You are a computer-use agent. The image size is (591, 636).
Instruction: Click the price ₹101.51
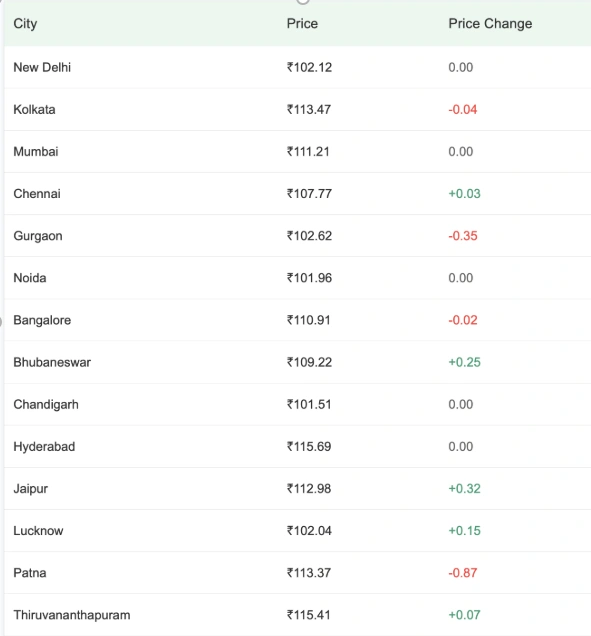pyautogui.click(x=309, y=404)
